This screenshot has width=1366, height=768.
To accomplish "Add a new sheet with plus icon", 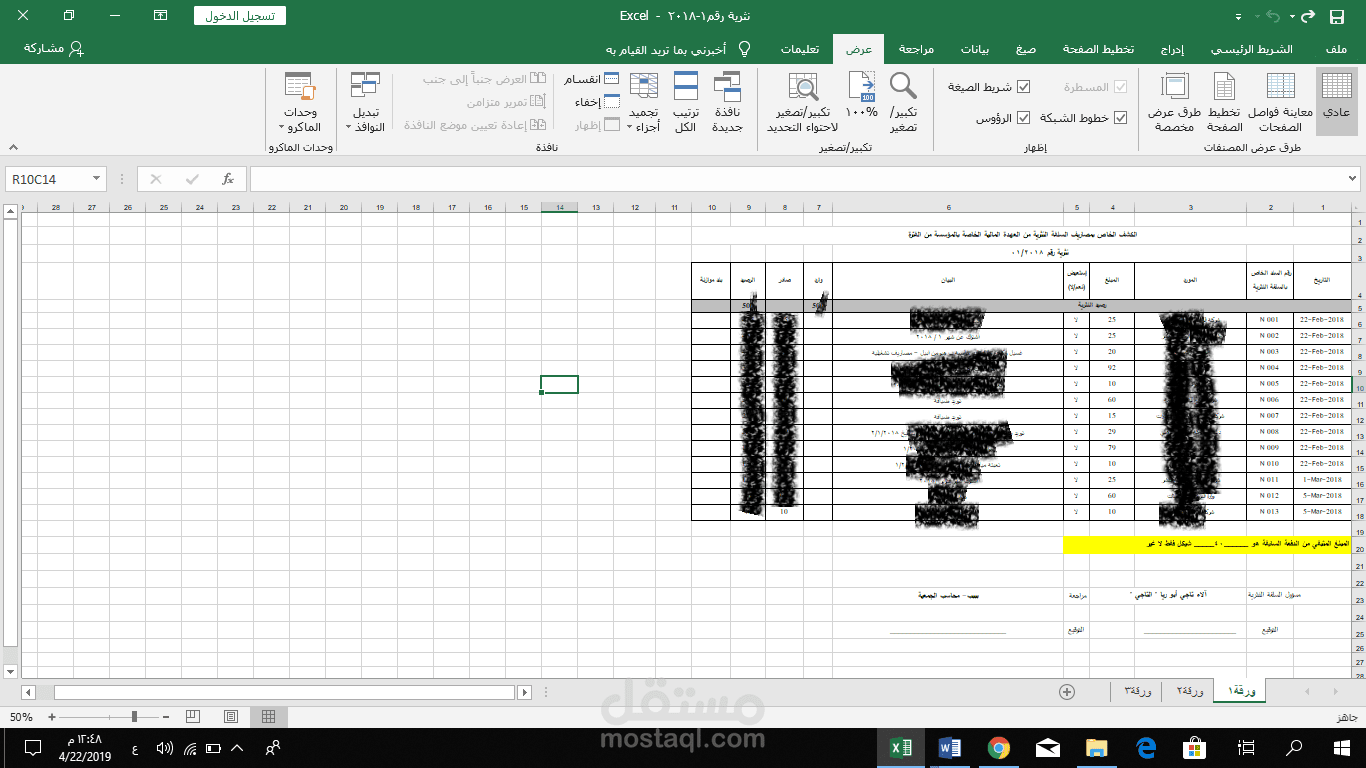I will click(x=1067, y=692).
